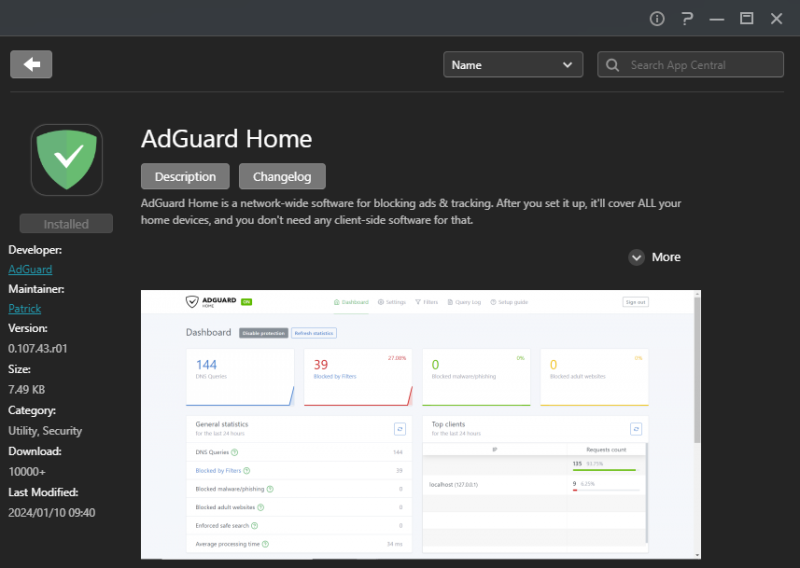The image size is (800, 568).
Task: Click Query Log in the dashboard screenshot
Action: tap(464, 302)
